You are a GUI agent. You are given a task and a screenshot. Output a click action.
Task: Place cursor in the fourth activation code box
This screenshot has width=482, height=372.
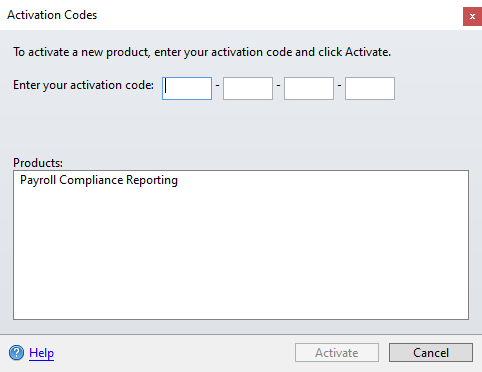[x=370, y=88]
